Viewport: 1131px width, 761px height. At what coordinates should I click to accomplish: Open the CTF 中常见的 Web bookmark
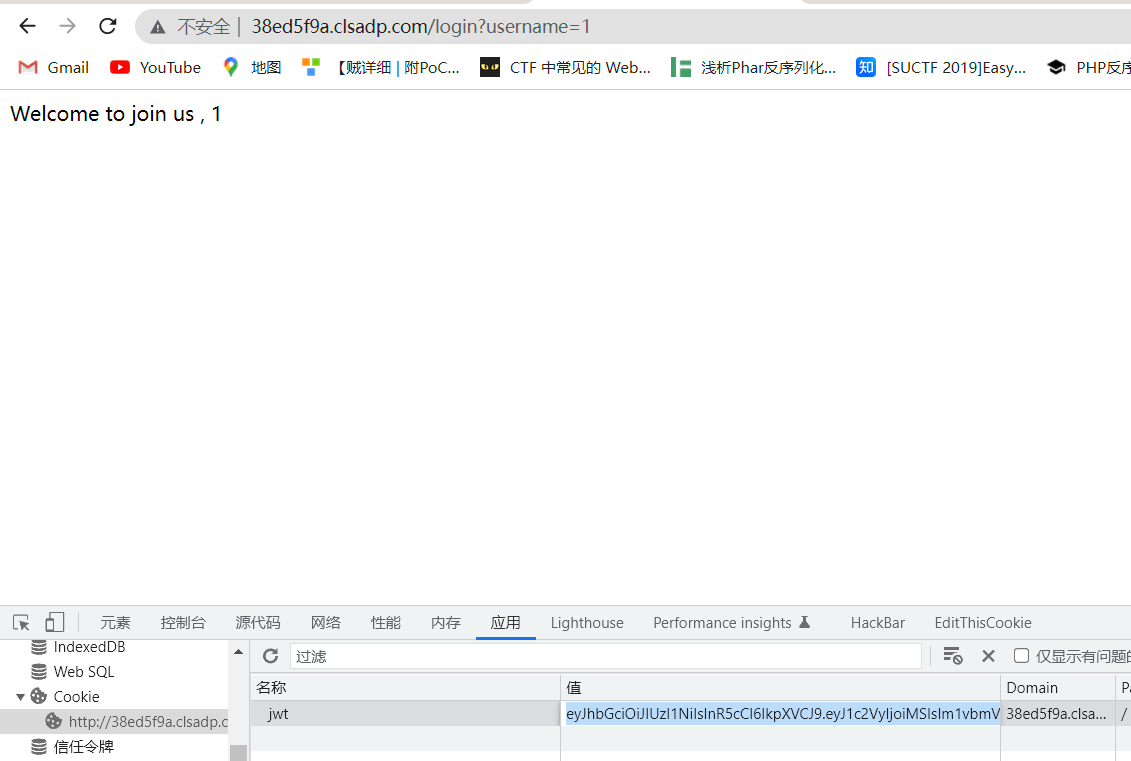[566, 67]
